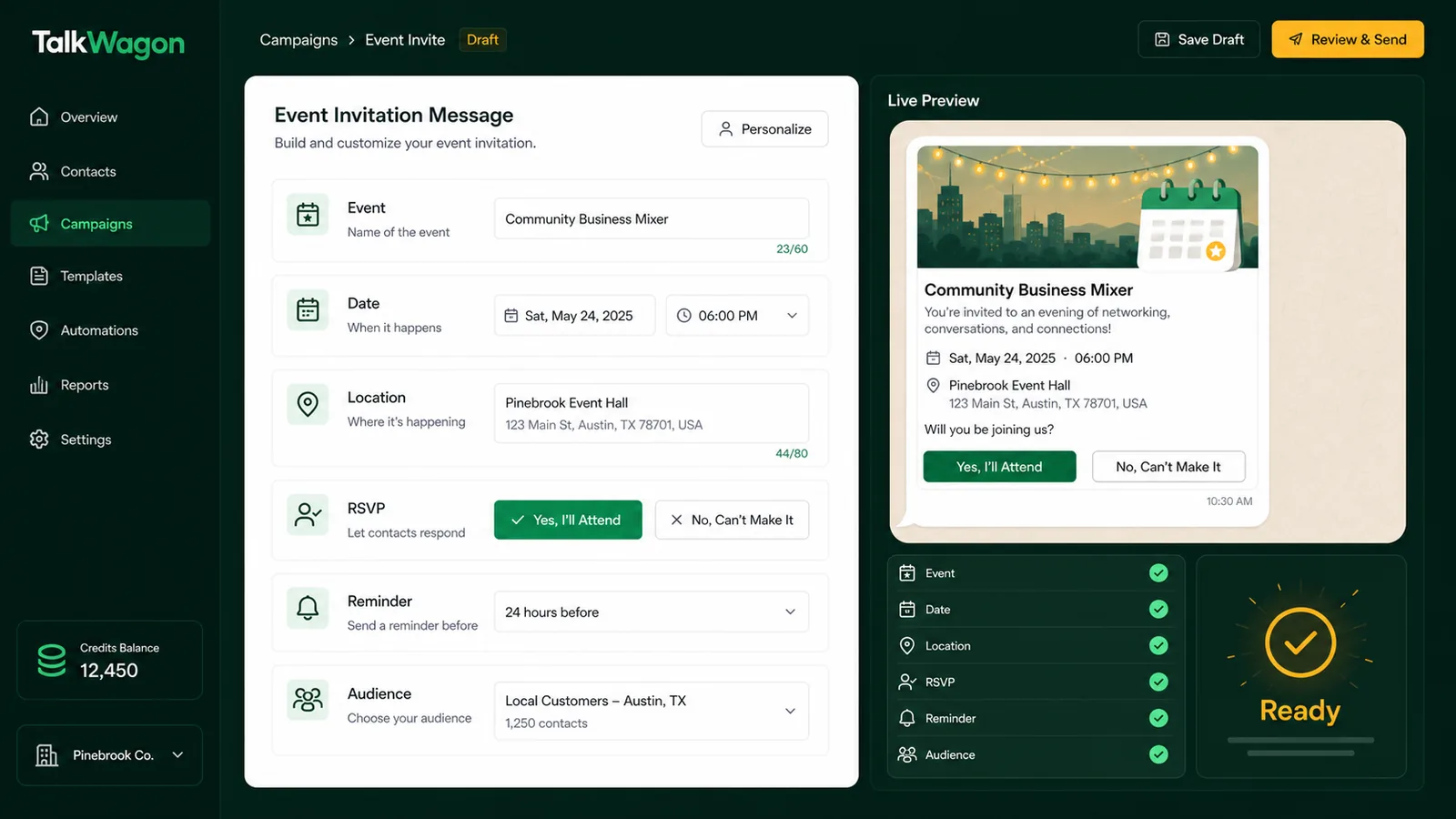This screenshot has width=1456, height=819.
Task: Open Reports in the sidebar
Action: (x=110, y=385)
